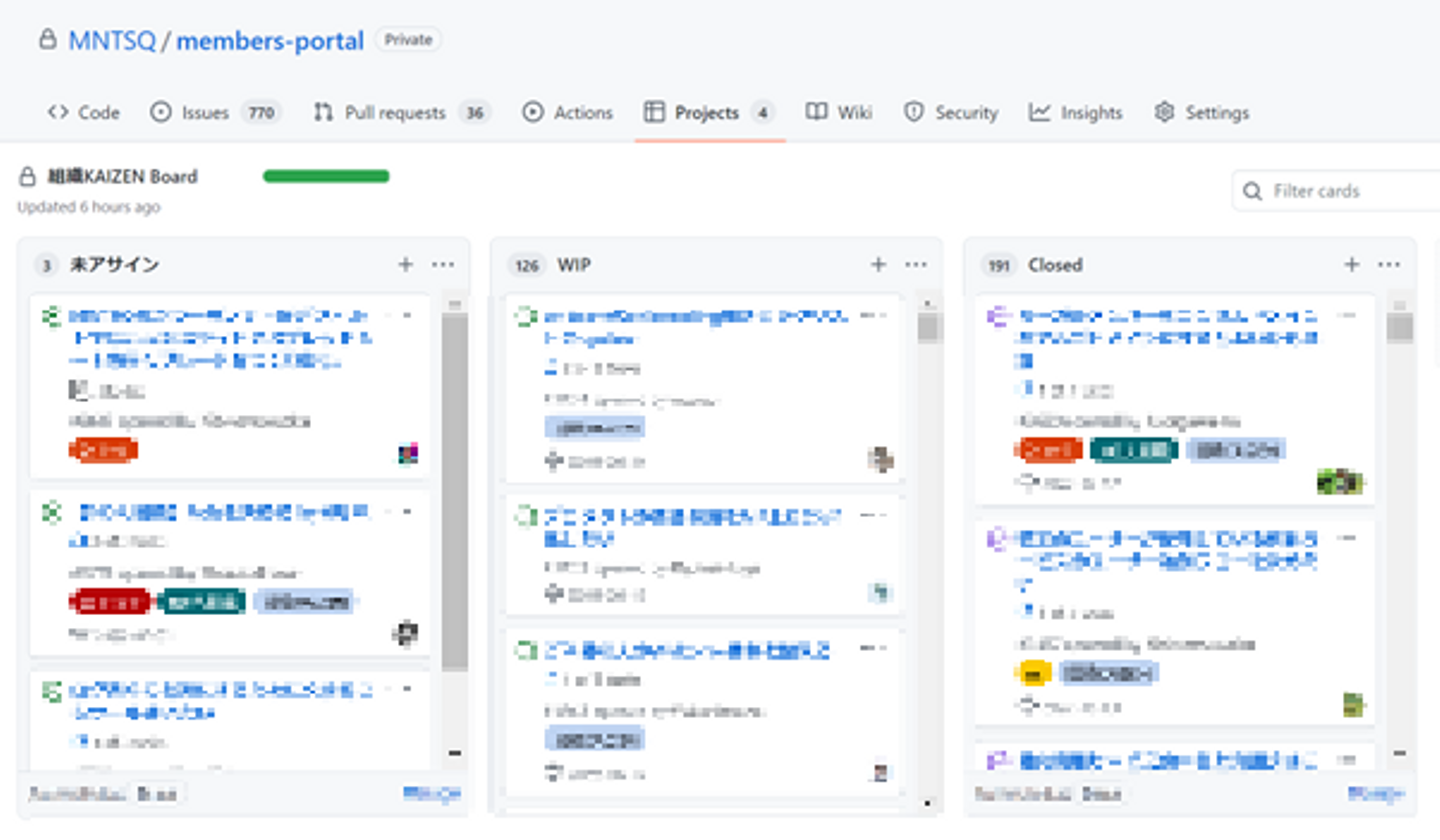Open the Actions tab
1440x840 pixels.
pyautogui.click(x=567, y=112)
